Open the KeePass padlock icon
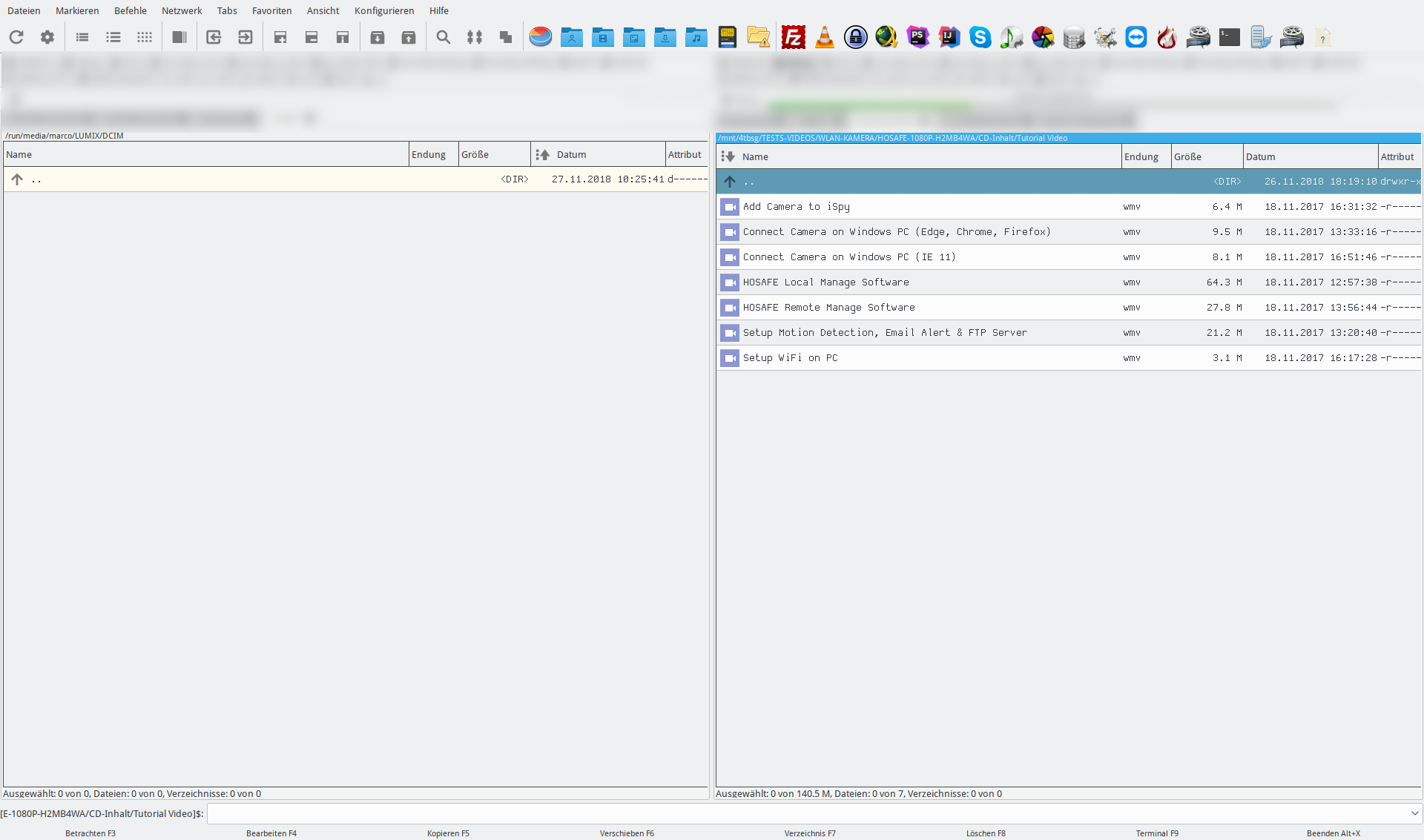The width and height of the screenshot is (1424, 840). pos(856,37)
